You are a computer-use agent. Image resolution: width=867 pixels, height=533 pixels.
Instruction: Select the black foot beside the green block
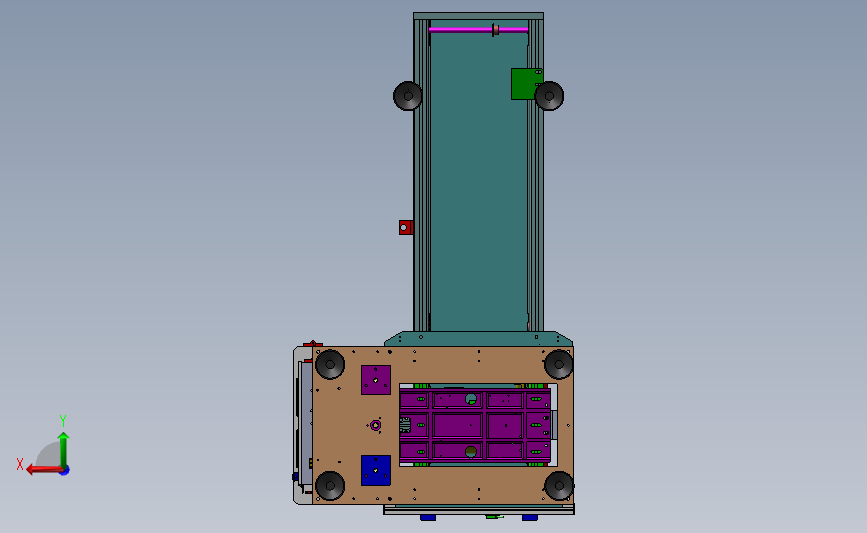[x=549, y=96]
